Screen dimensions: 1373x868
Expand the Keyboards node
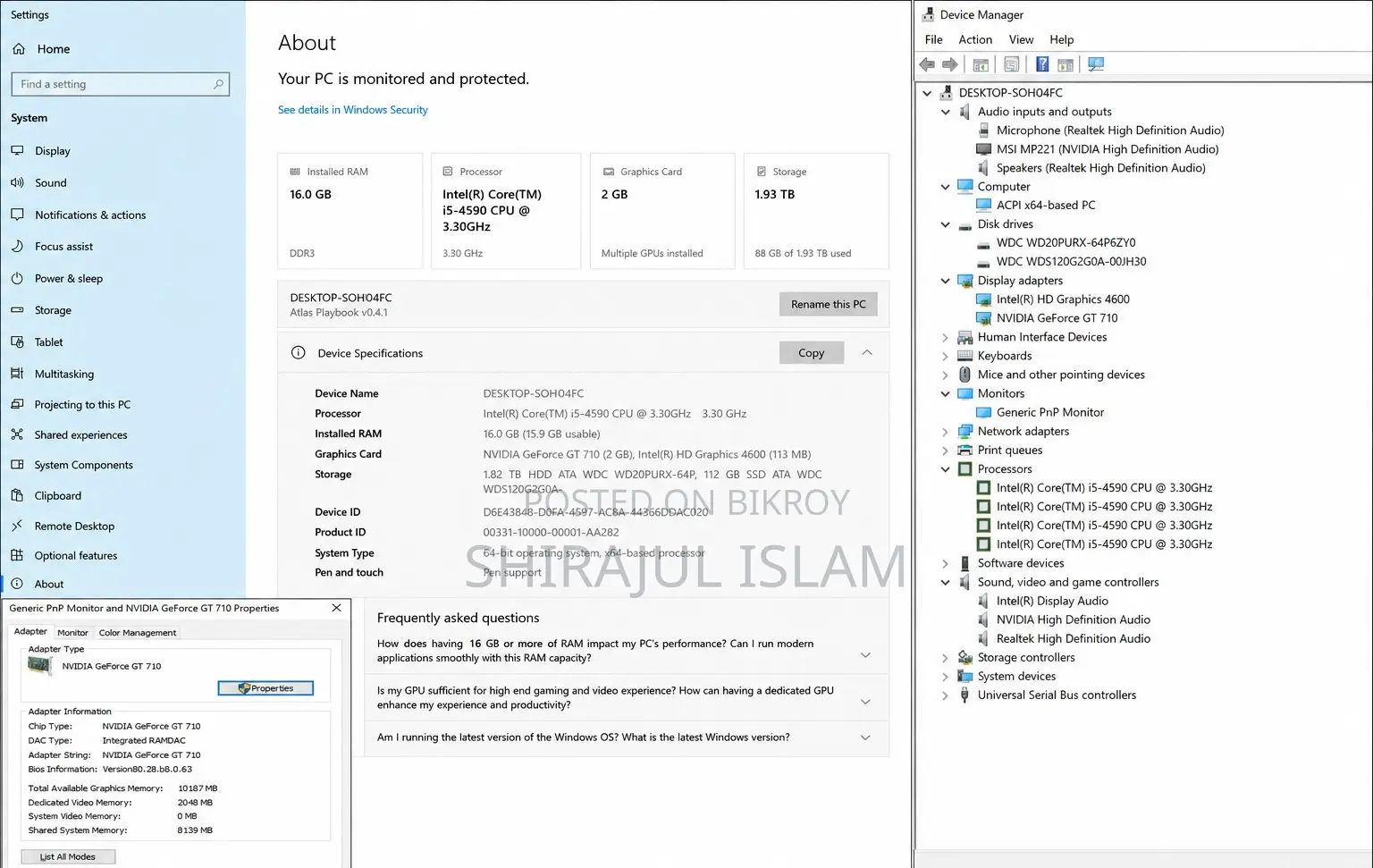(x=946, y=356)
